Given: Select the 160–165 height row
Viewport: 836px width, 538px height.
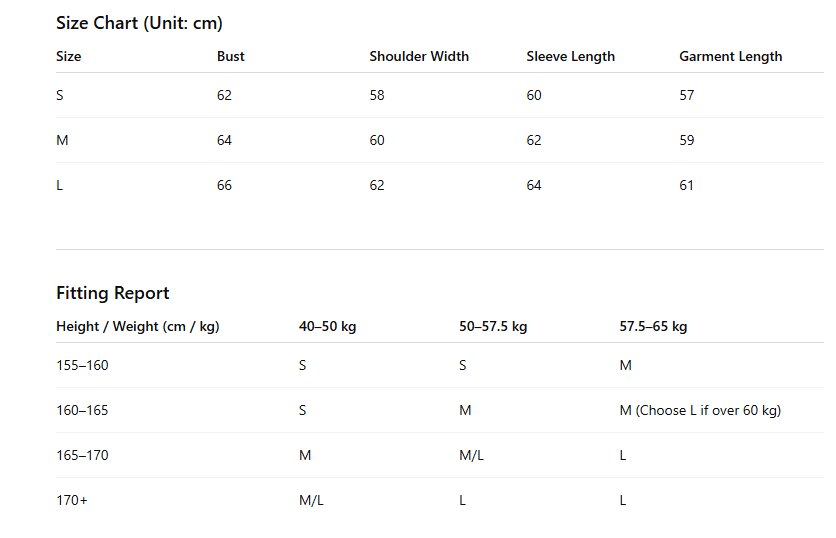Looking at the screenshot, I should pyautogui.click(x=440, y=410).
